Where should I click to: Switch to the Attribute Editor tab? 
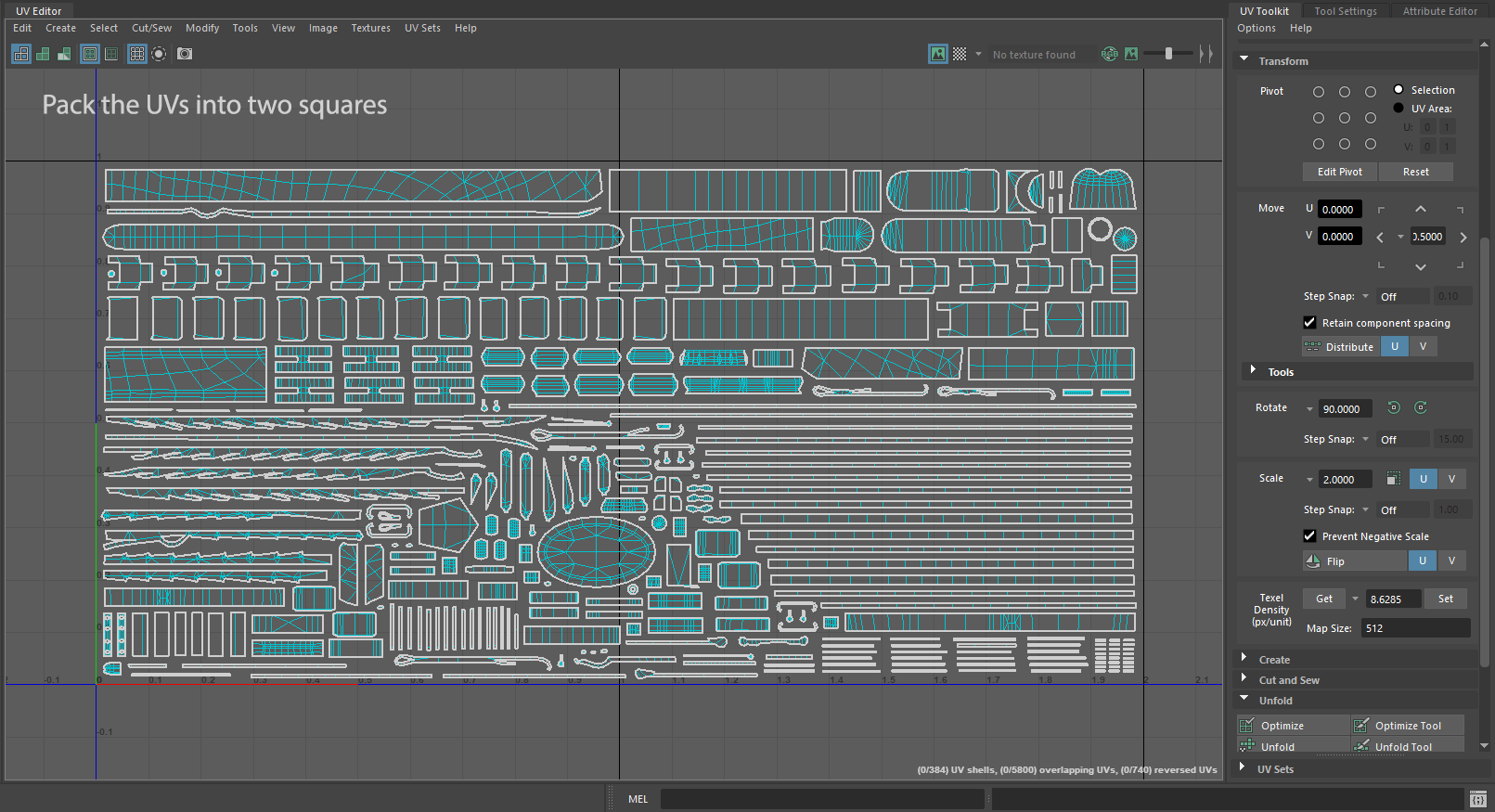(x=1439, y=11)
